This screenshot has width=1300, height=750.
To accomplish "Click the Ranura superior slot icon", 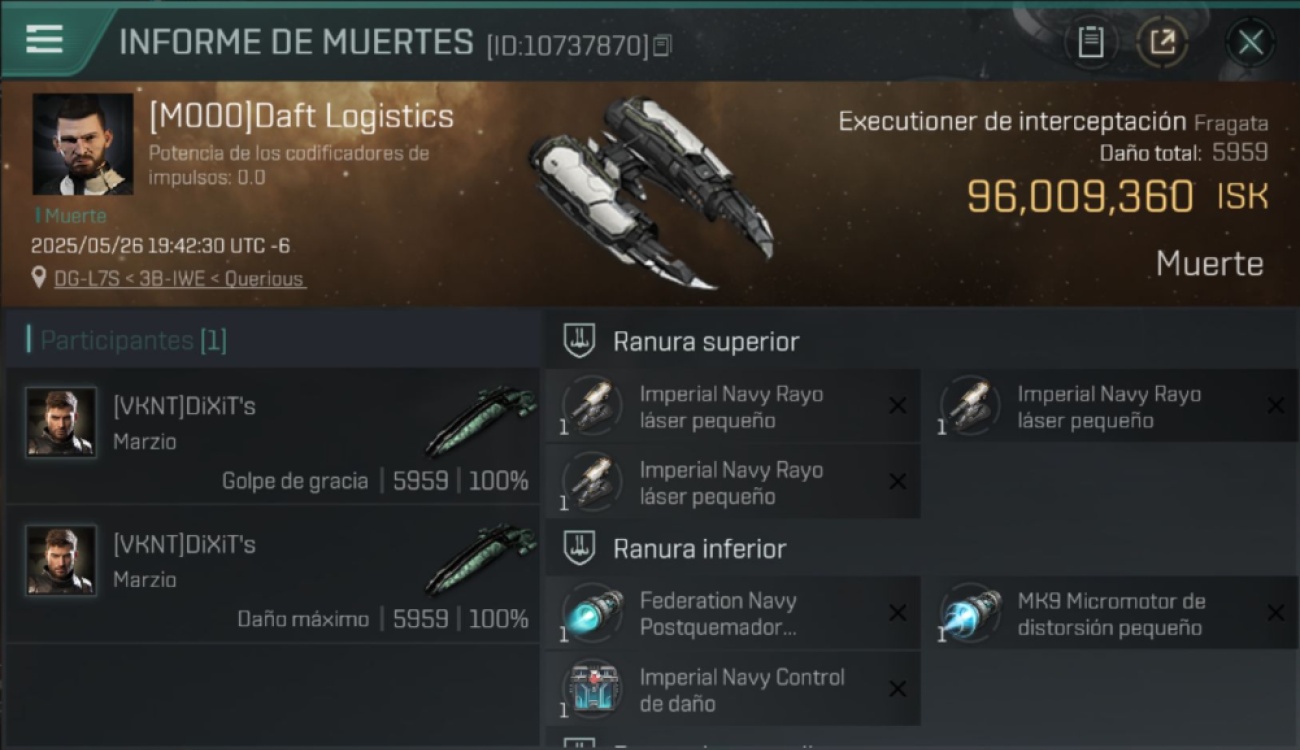I will pyautogui.click(x=580, y=341).
